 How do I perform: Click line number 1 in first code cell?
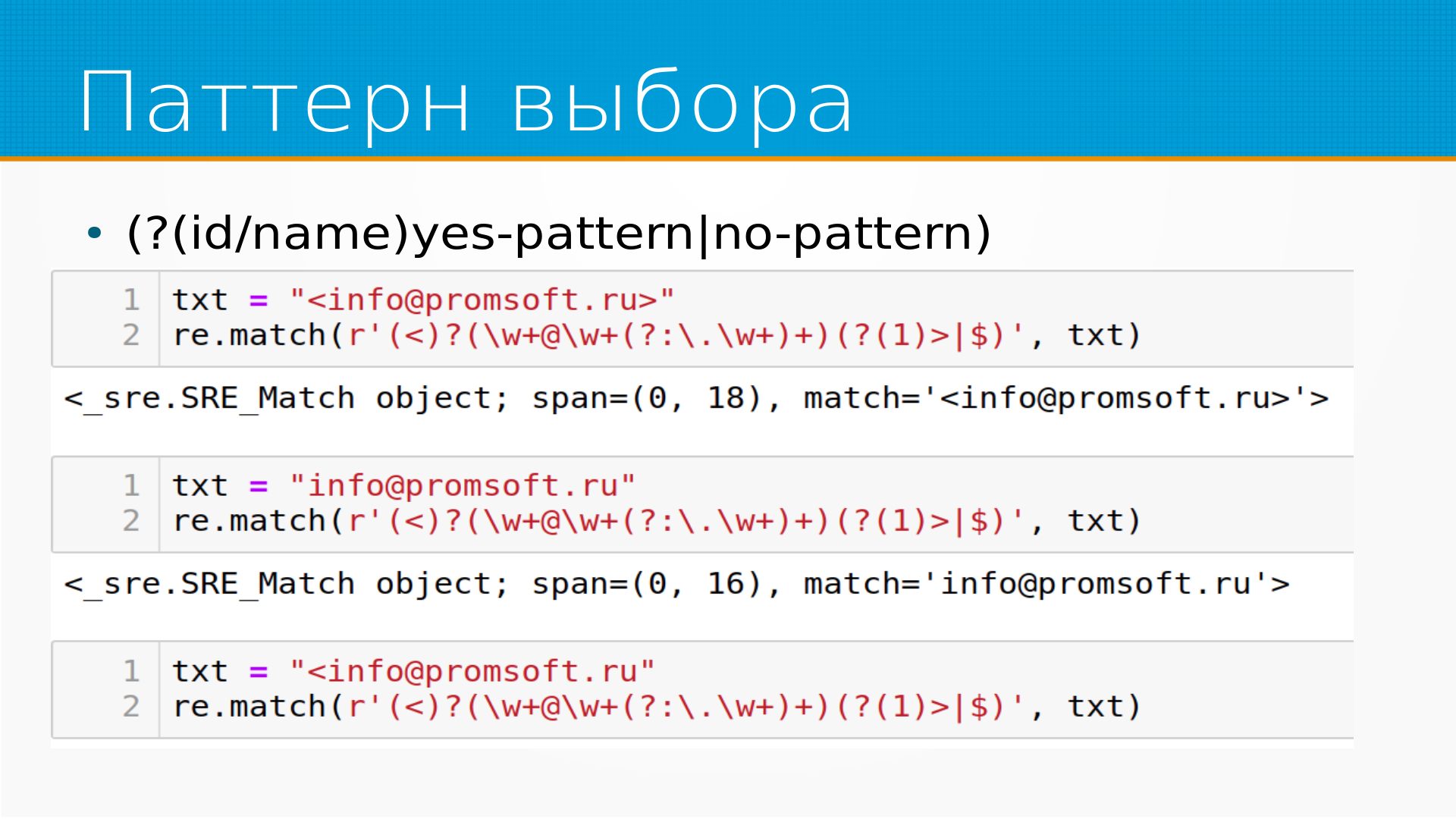pyautogui.click(x=131, y=300)
